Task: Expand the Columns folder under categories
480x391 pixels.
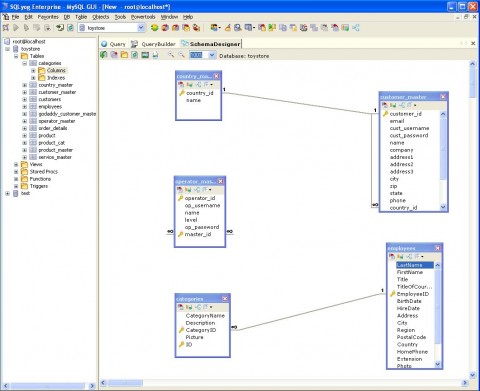Action: tap(33, 70)
